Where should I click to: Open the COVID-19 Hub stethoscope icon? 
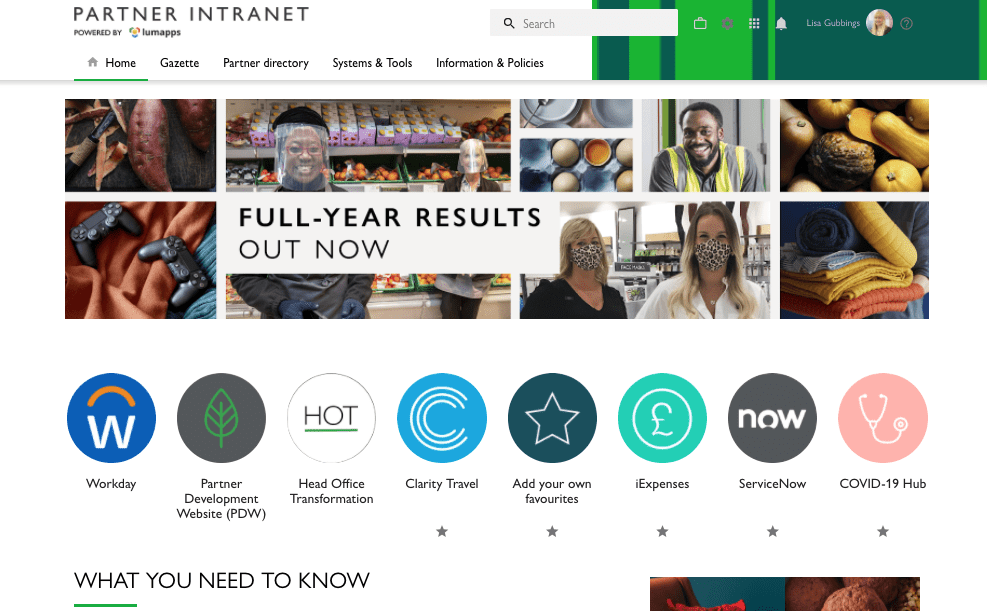point(883,418)
